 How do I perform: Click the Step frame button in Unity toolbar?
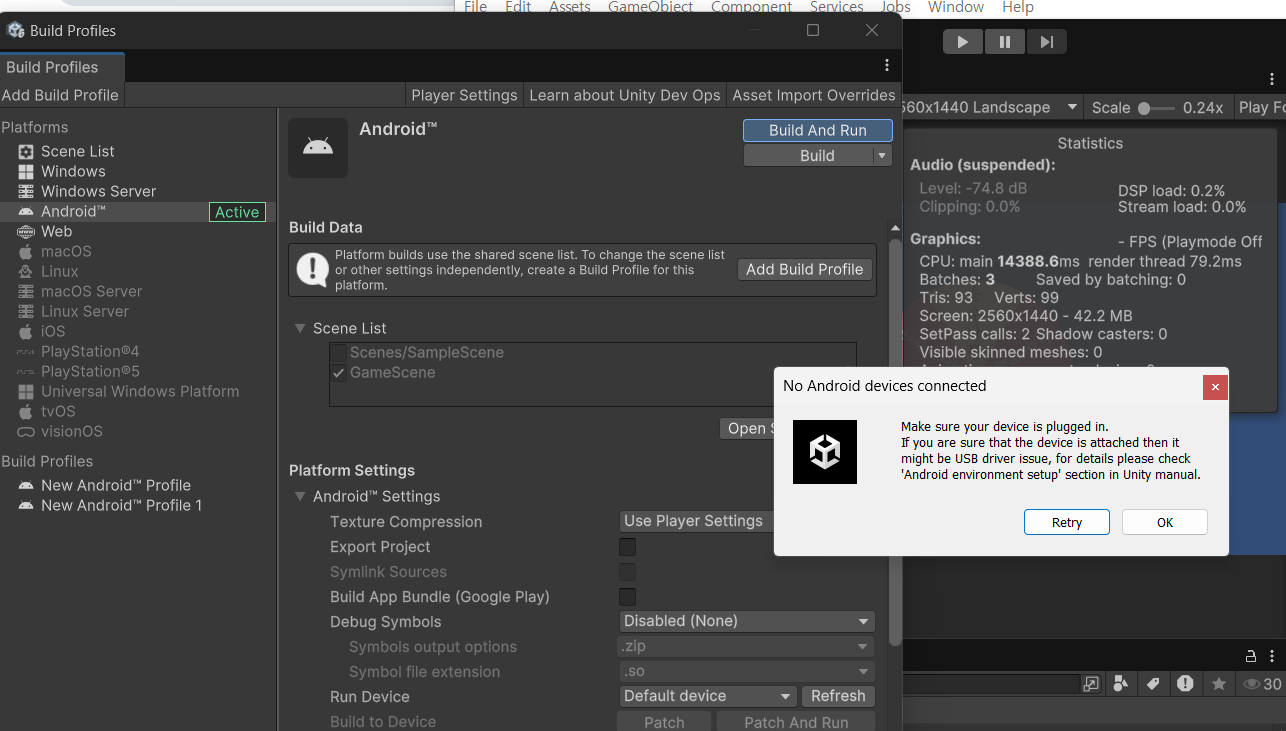click(1046, 42)
